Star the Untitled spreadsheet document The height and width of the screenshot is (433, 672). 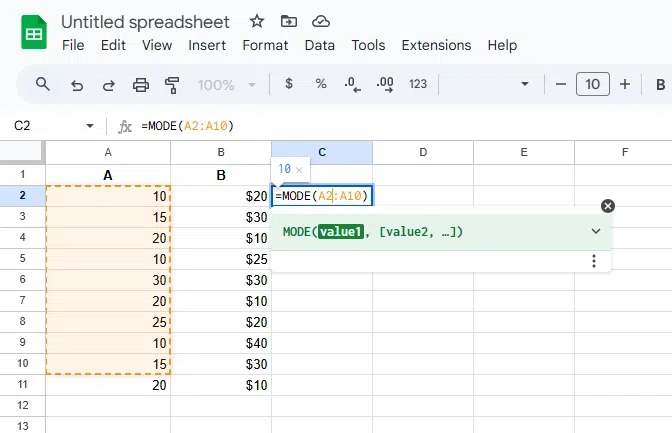click(257, 21)
